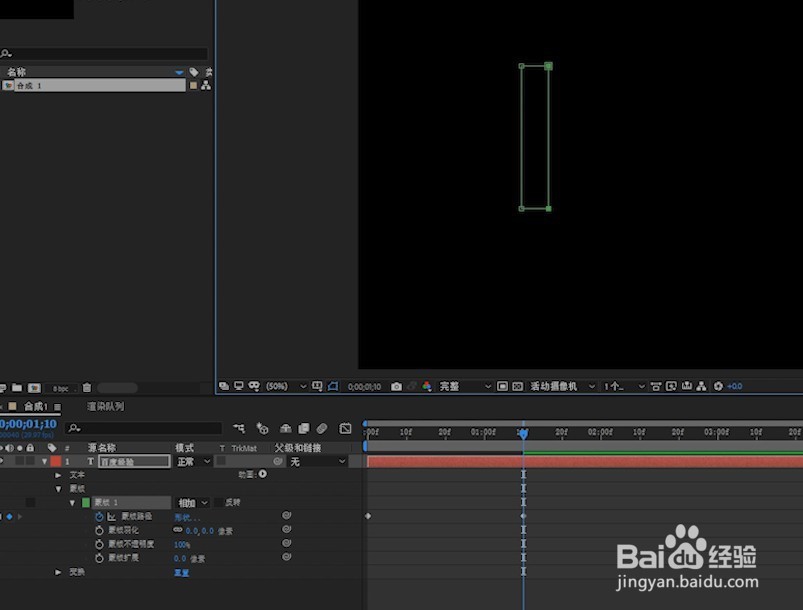Image resolution: width=803 pixels, height=610 pixels.
Task: Create a new composition from the project panel
Action: (34, 388)
